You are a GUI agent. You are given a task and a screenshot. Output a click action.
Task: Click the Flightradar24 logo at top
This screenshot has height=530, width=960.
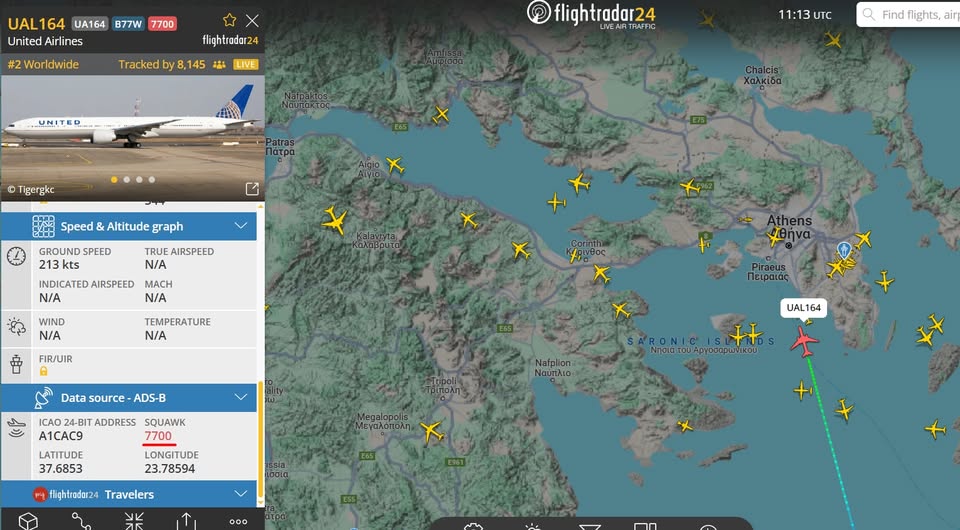point(591,13)
